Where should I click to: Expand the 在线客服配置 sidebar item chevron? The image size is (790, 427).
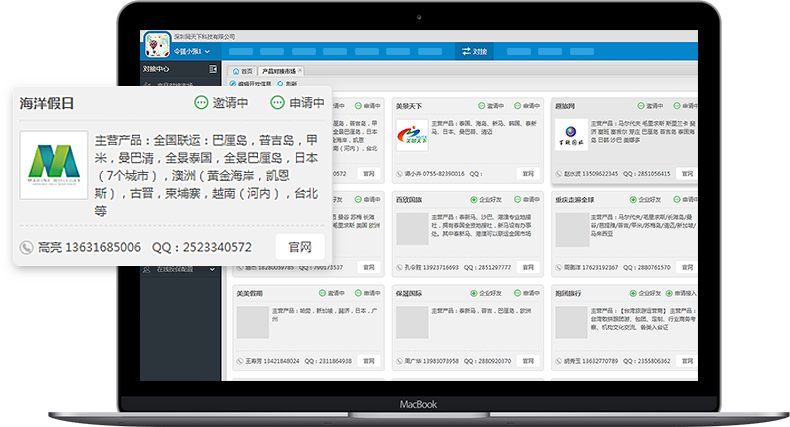point(212,270)
